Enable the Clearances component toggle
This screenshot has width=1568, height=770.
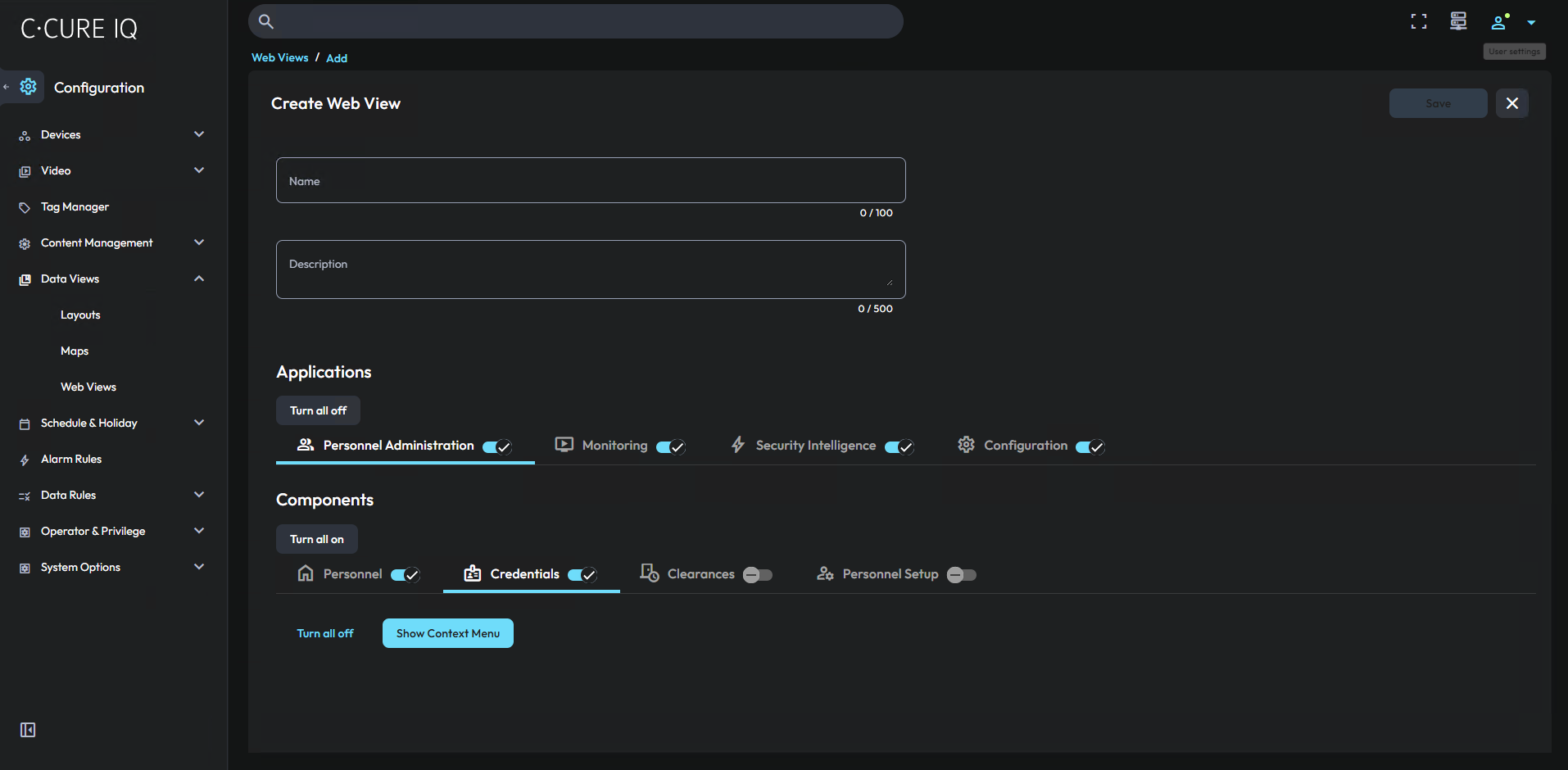(757, 575)
